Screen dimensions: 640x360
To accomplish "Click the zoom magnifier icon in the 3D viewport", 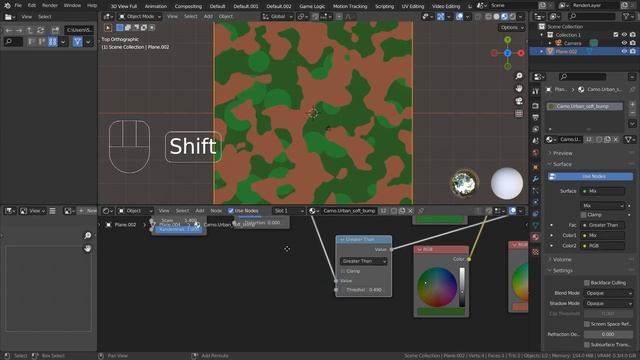I will click(519, 76).
